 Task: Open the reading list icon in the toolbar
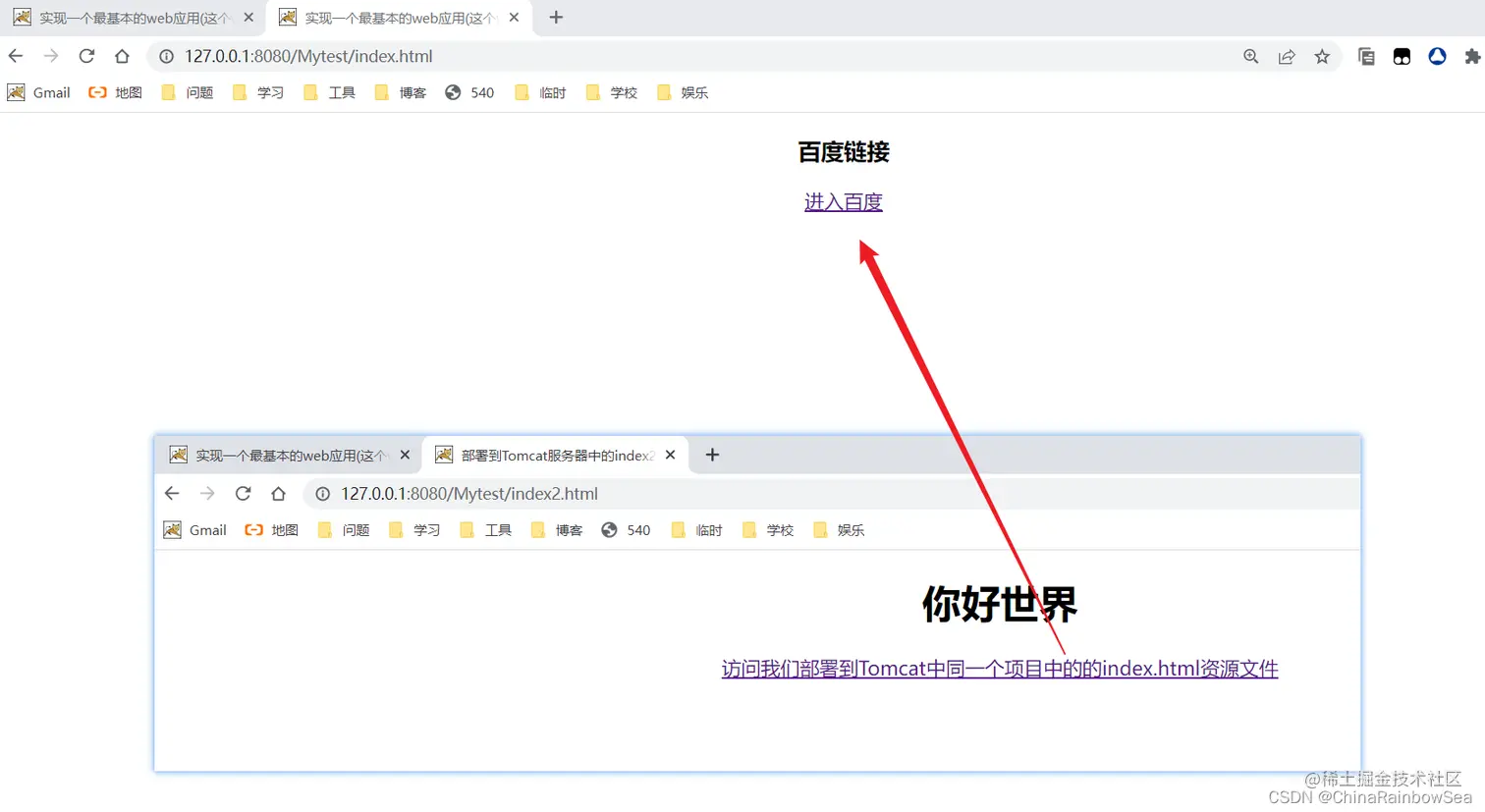click(x=1366, y=56)
